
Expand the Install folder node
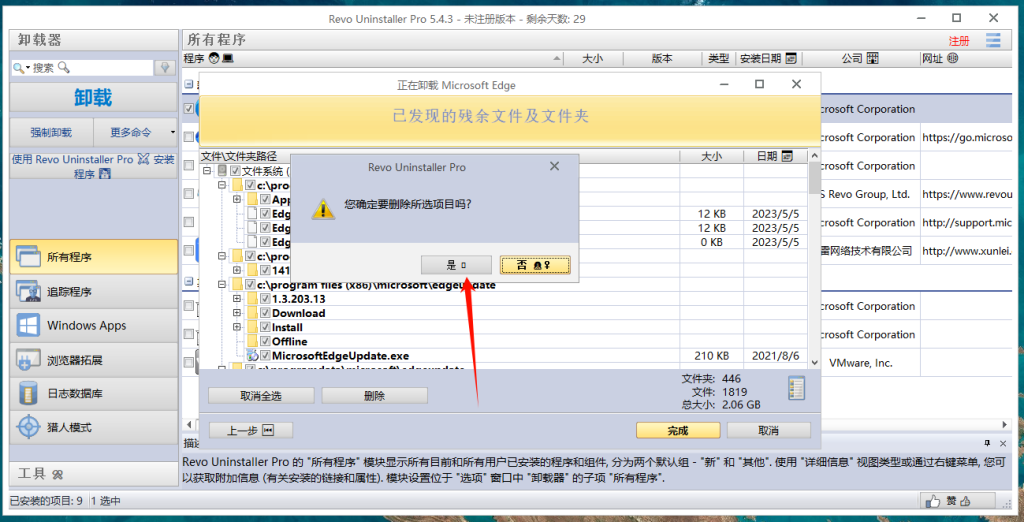pyautogui.click(x=237, y=327)
